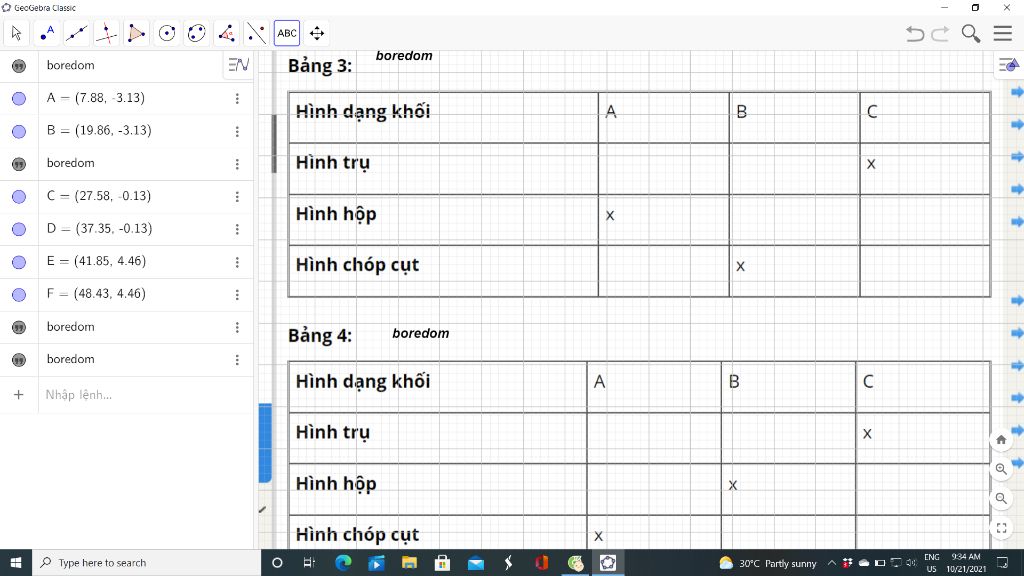Viewport: 1024px width, 576px height.
Task: Select the Ellipse conic tool
Action: (x=197, y=33)
